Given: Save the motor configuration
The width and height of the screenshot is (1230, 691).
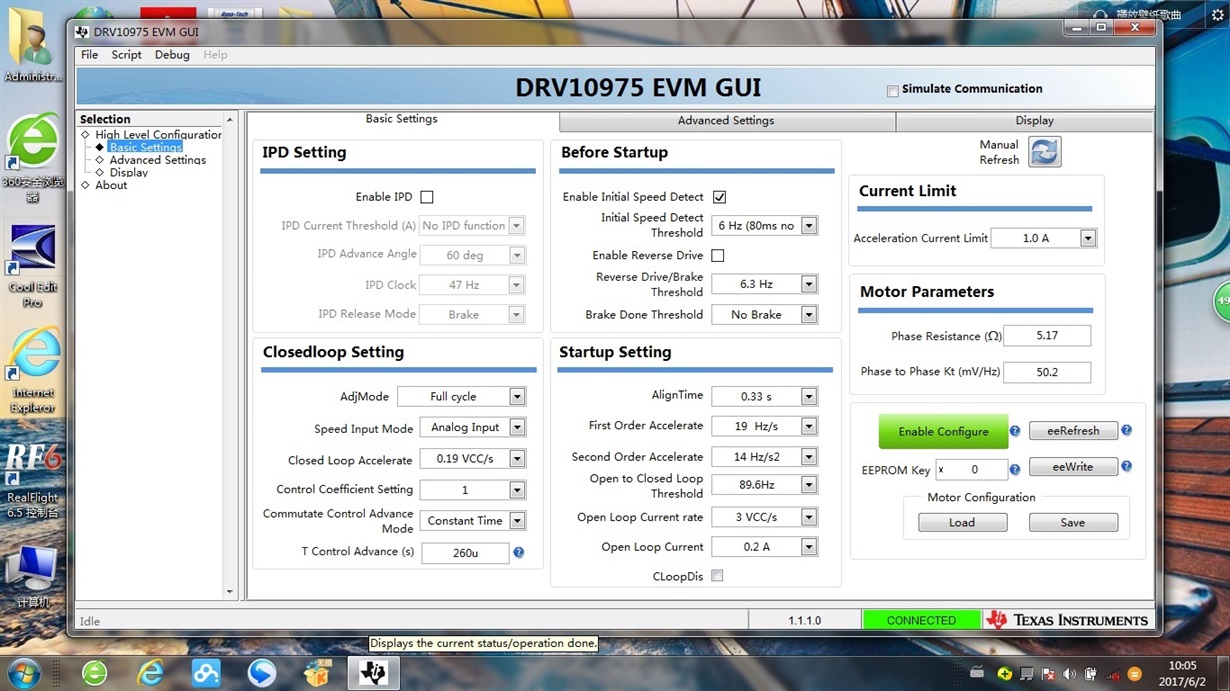Looking at the screenshot, I should tap(1073, 523).
